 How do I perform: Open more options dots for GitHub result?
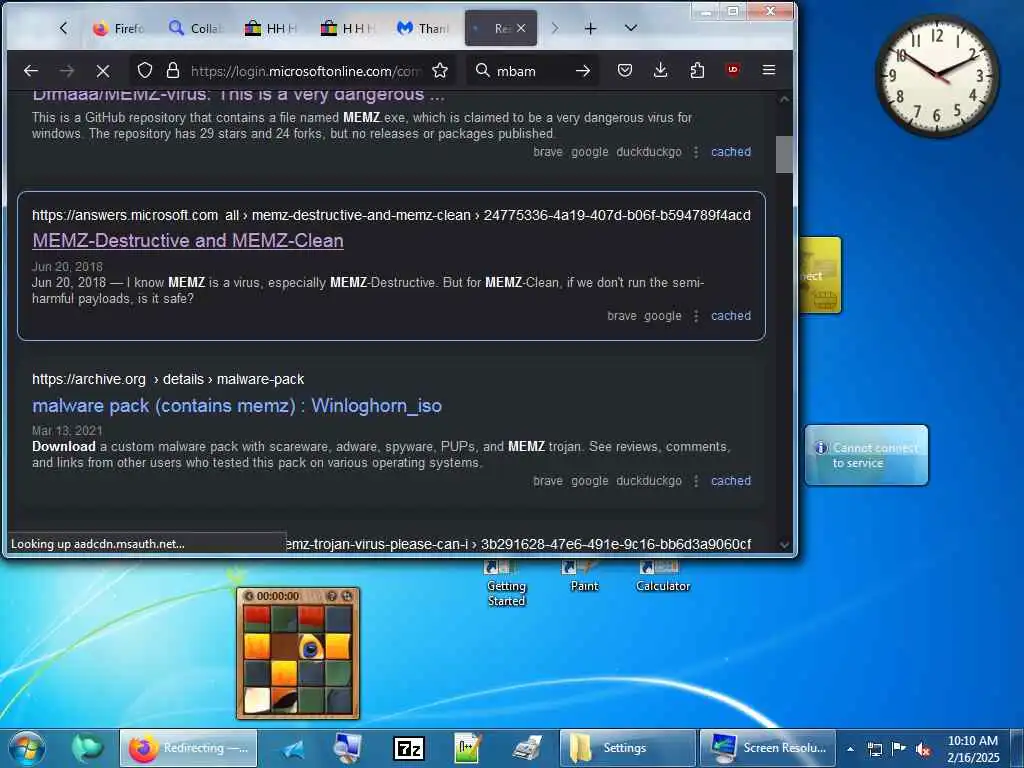pyautogui.click(x=696, y=152)
